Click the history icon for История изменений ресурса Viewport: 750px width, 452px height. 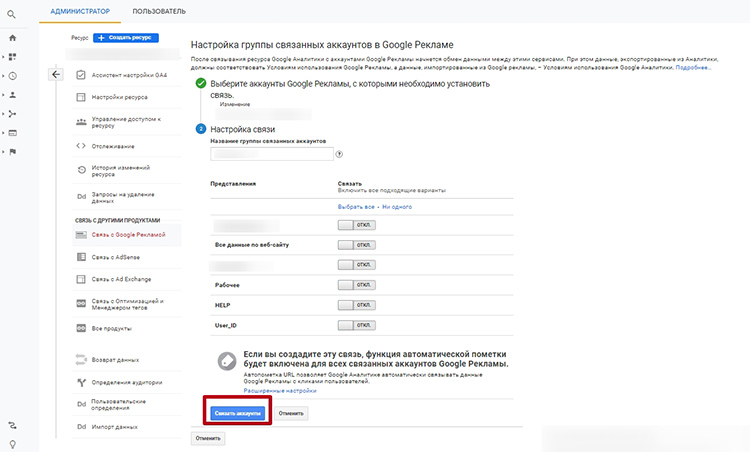pos(81,170)
